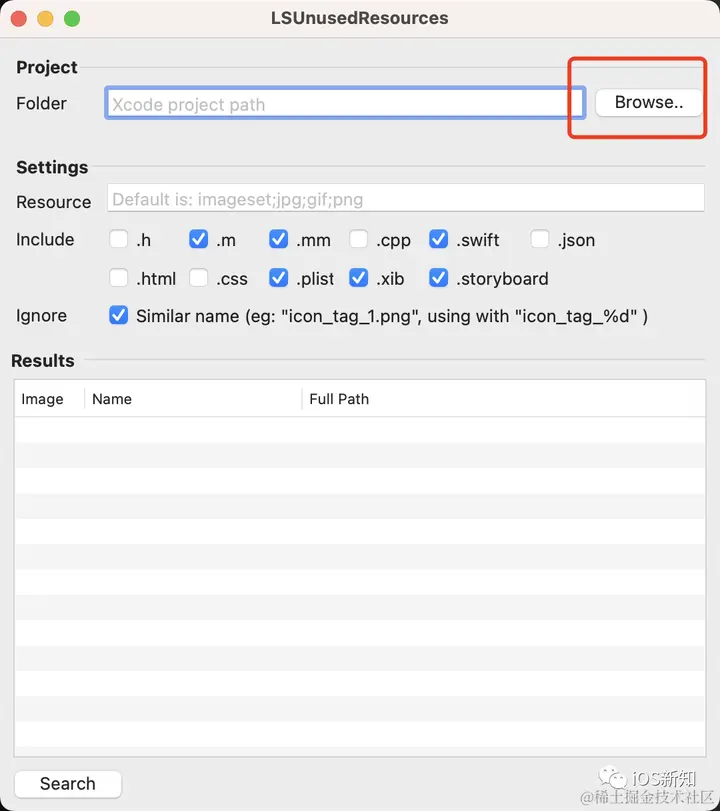Image resolution: width=720 pixels, height=811 pixels.
Task: Turn on the .css checkbox
Action: pyautogui.click(x=199, y=278)
